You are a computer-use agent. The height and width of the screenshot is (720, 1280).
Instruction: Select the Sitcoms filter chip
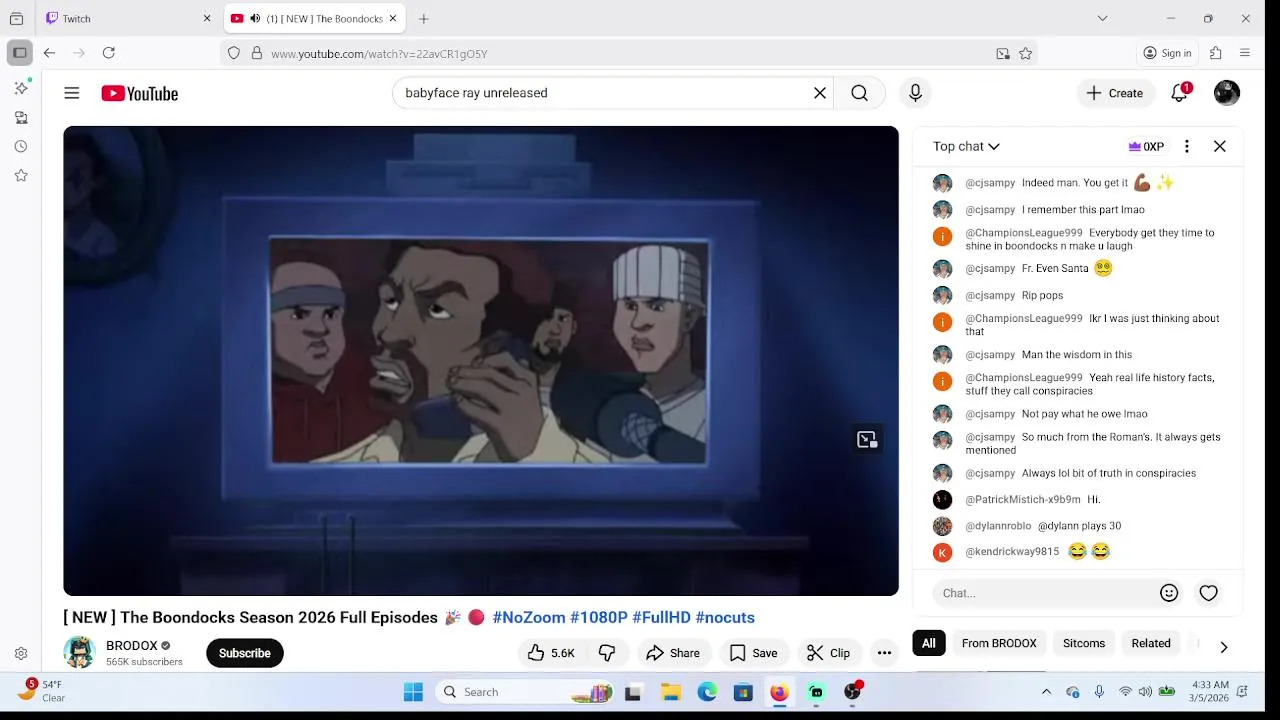1084,643
